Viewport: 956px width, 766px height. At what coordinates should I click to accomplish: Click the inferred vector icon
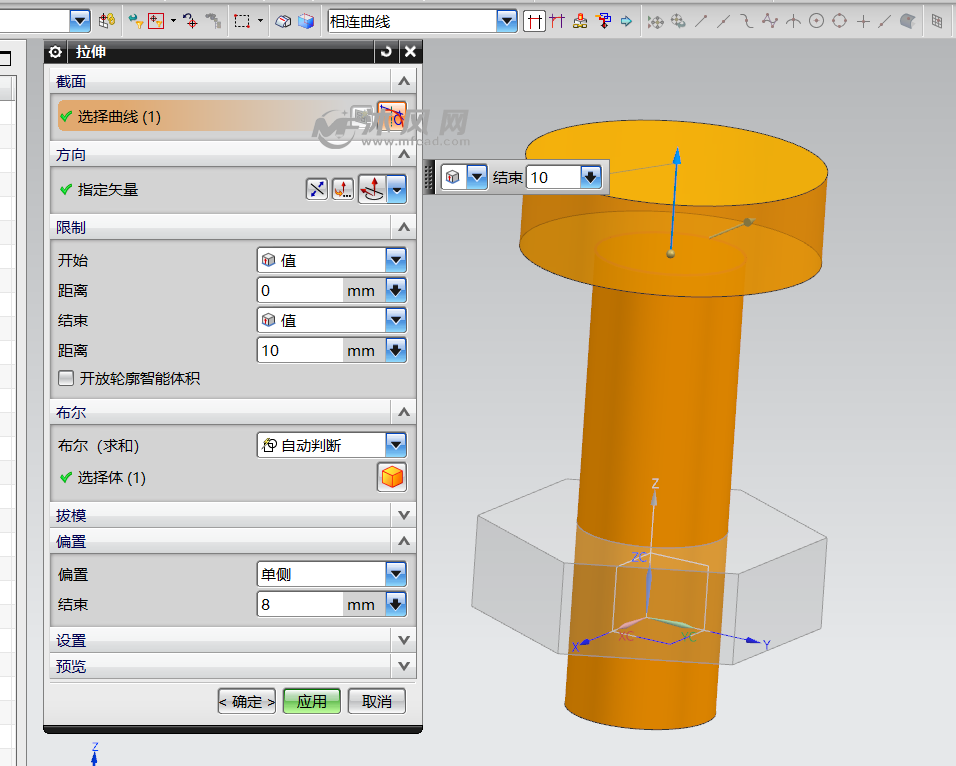(x=373, y=190)
